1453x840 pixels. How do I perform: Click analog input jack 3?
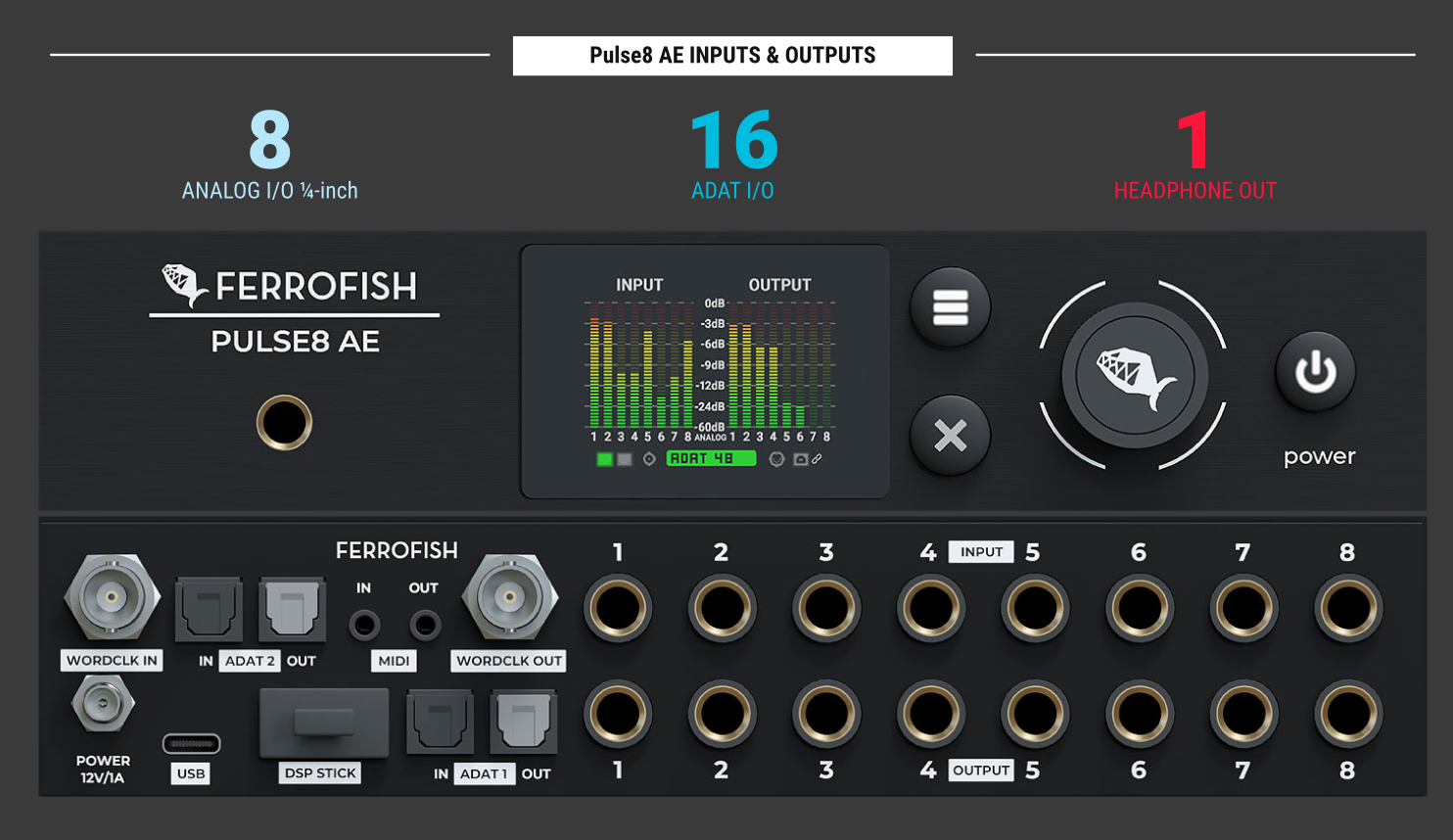pyautogui.click(x=826, y=608)
